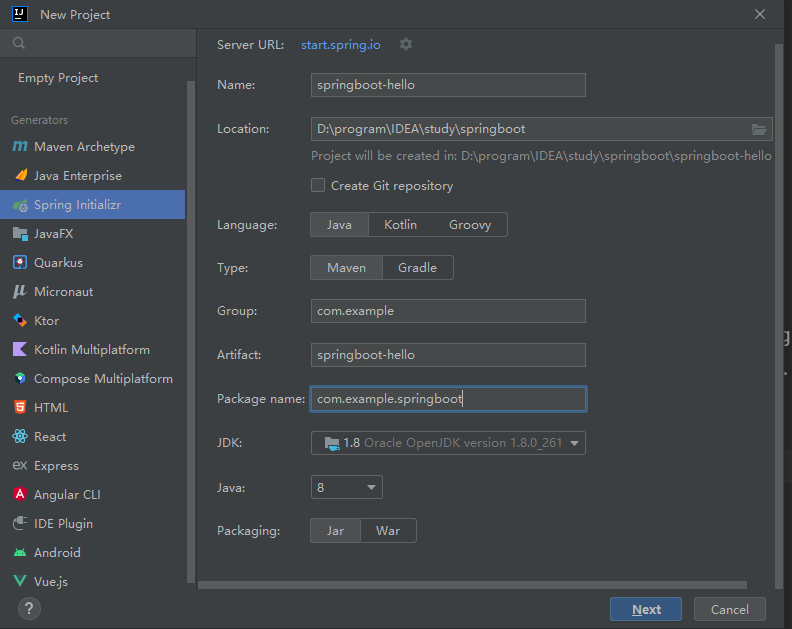Open the Java version dropdown

point(346,488)
